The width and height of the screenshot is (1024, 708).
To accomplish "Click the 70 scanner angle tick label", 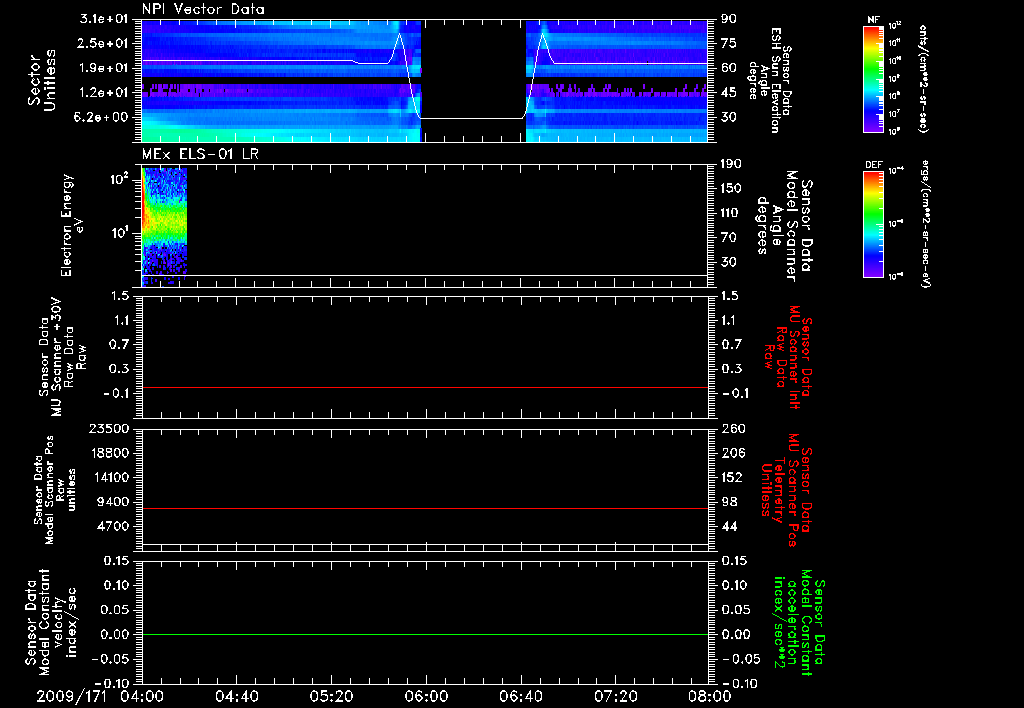I will click(729, 237).
